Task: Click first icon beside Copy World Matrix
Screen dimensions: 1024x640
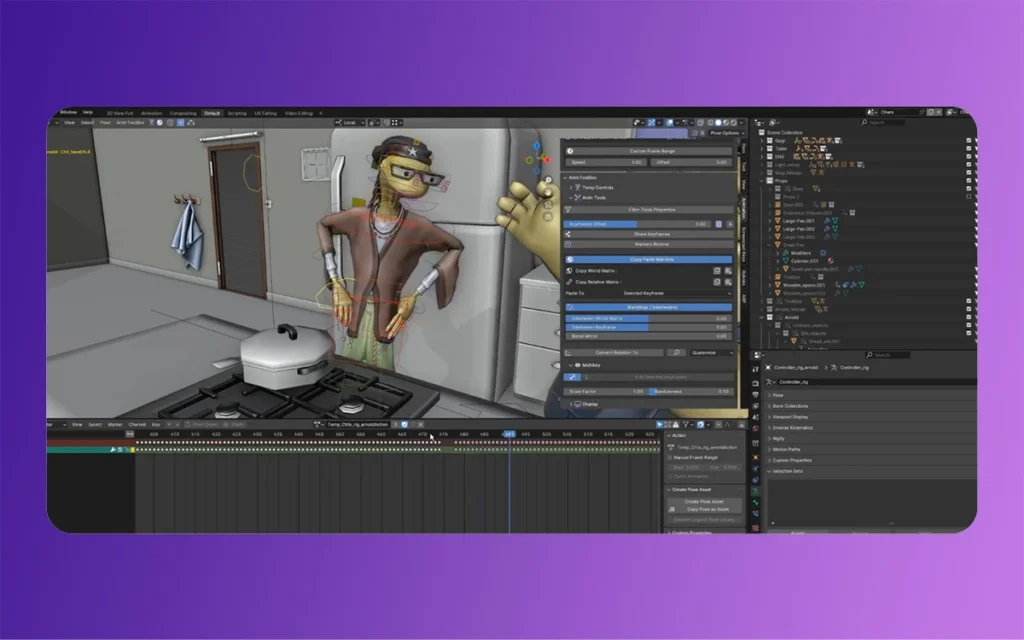Action: [x=716, y=270]
